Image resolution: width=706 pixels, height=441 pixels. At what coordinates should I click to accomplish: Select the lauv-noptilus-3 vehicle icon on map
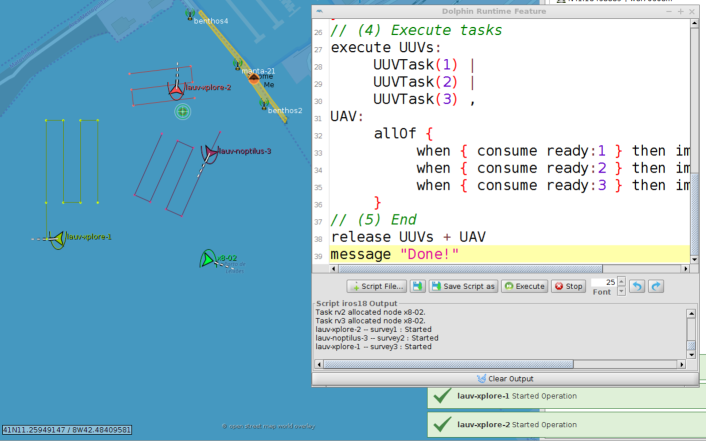click(210, 152)
